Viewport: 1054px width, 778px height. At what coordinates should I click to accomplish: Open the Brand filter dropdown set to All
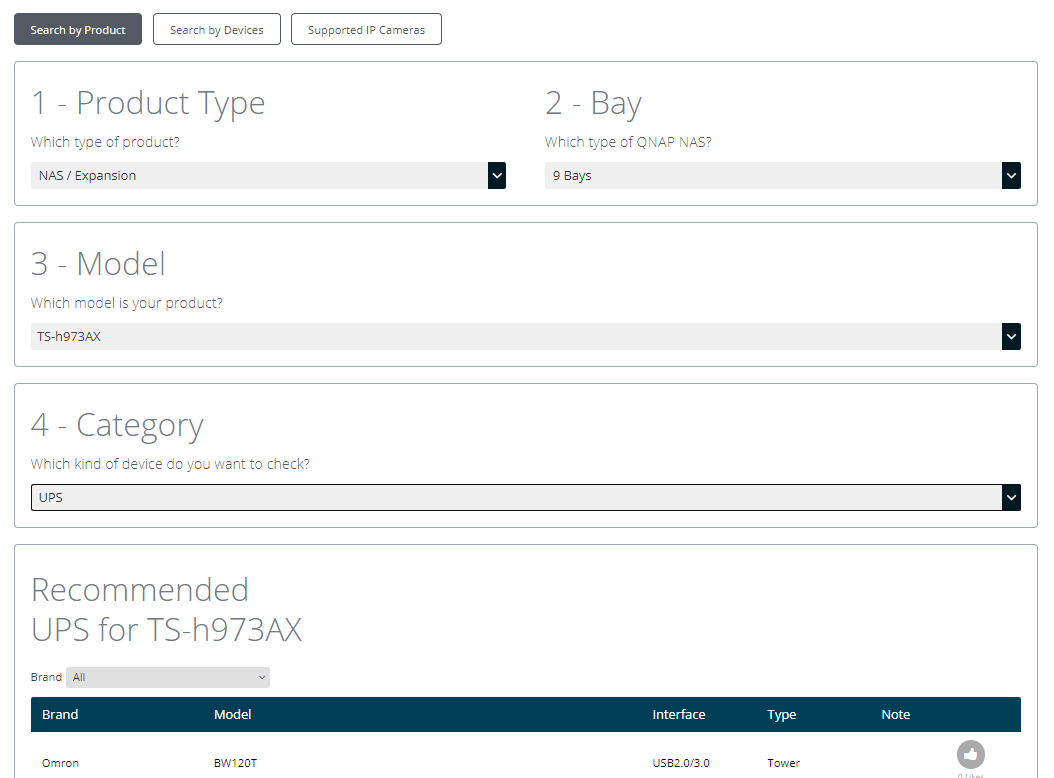(x=168, y=678)
